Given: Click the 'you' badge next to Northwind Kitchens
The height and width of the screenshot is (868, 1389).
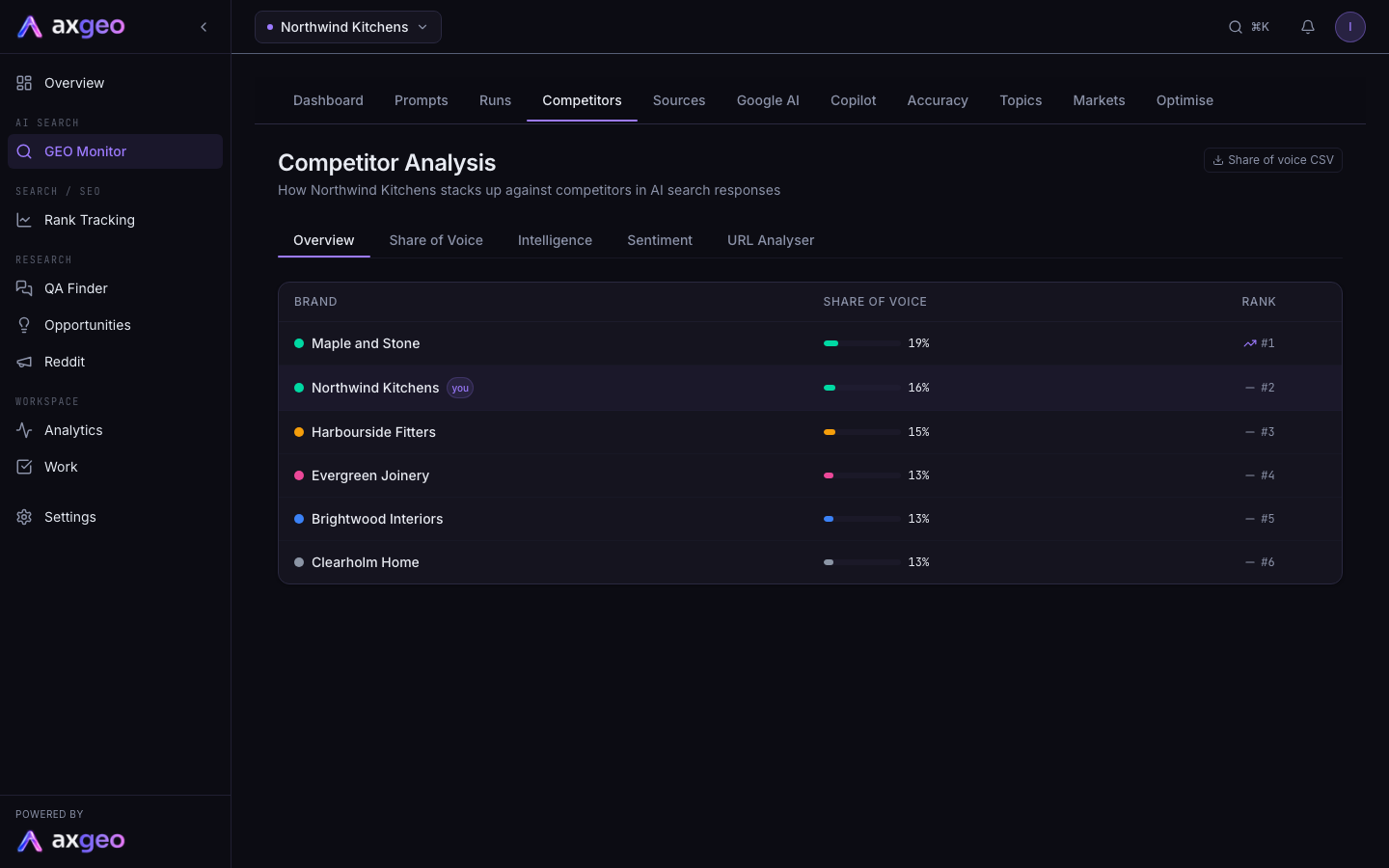Looking at the screenshot, I should pos(460,388).
